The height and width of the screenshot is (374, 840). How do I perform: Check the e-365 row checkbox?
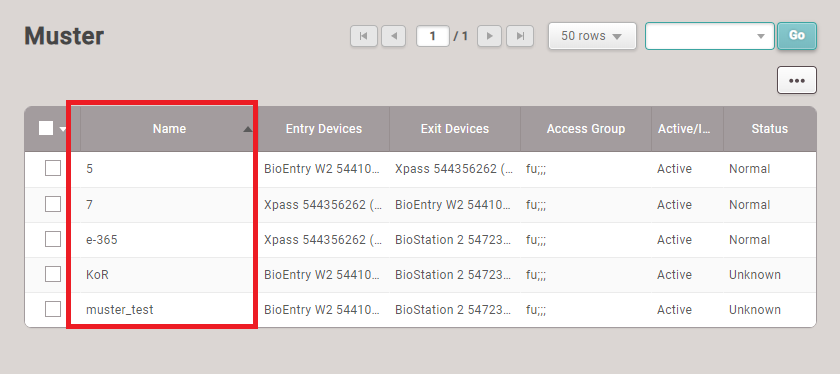pos(52,239)
